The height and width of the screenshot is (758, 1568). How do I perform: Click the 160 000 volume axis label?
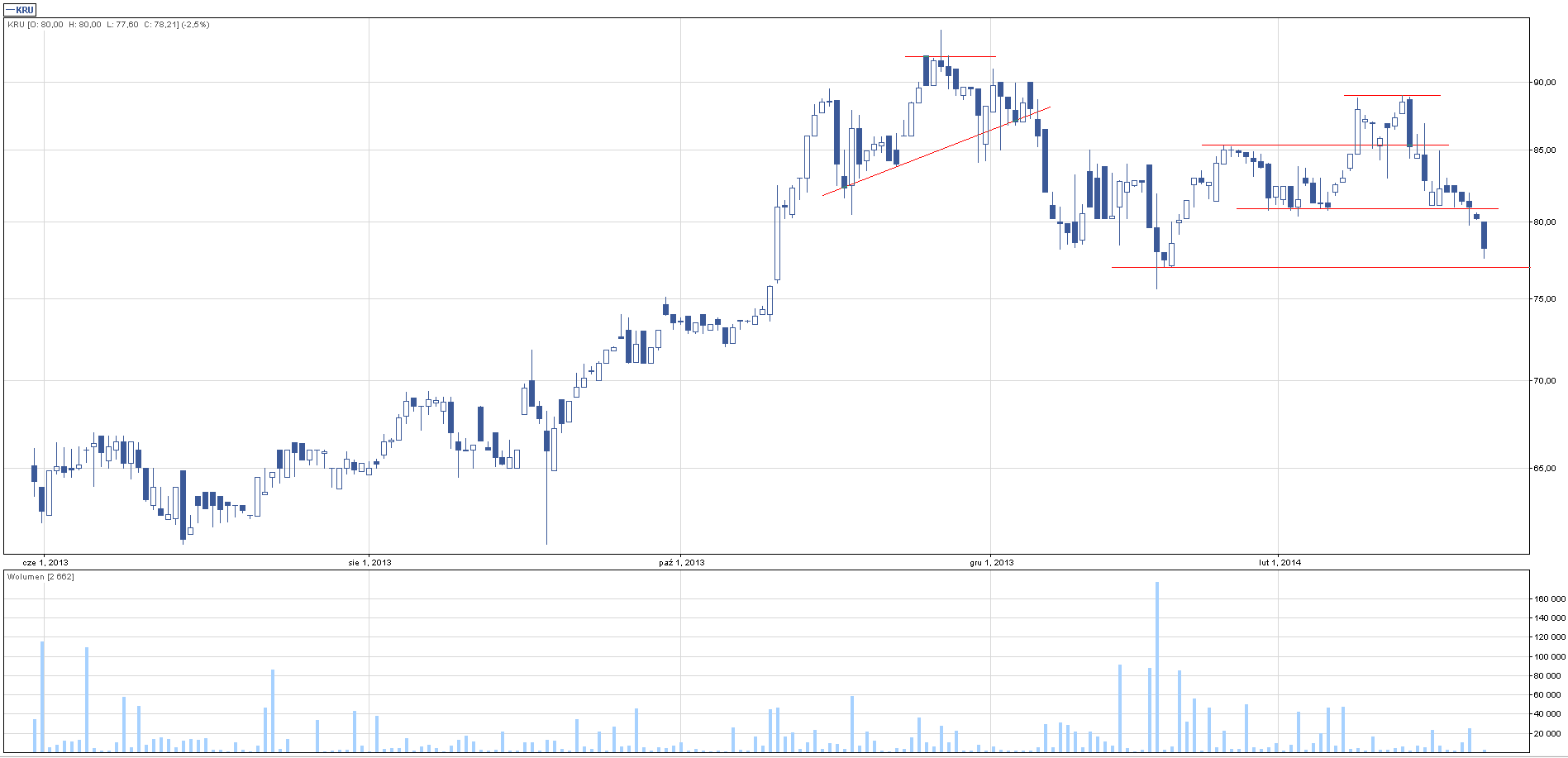click(x=1550, y=599)
